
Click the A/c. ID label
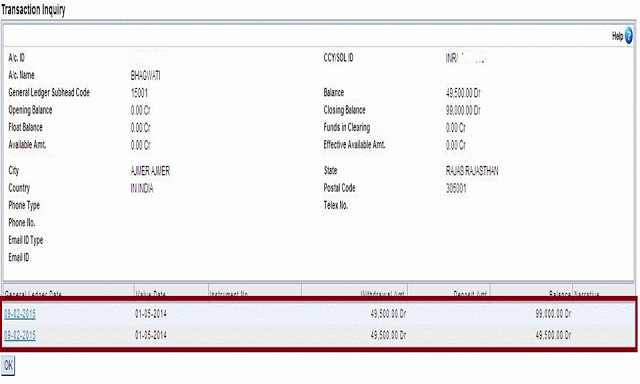16,58
